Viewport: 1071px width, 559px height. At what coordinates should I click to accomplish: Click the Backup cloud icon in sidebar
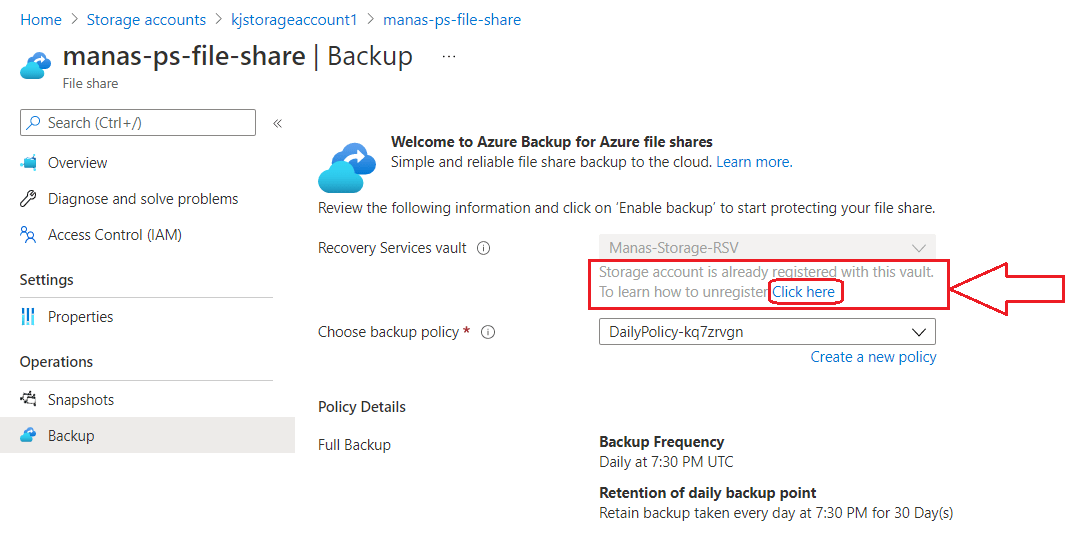point(28,435)
